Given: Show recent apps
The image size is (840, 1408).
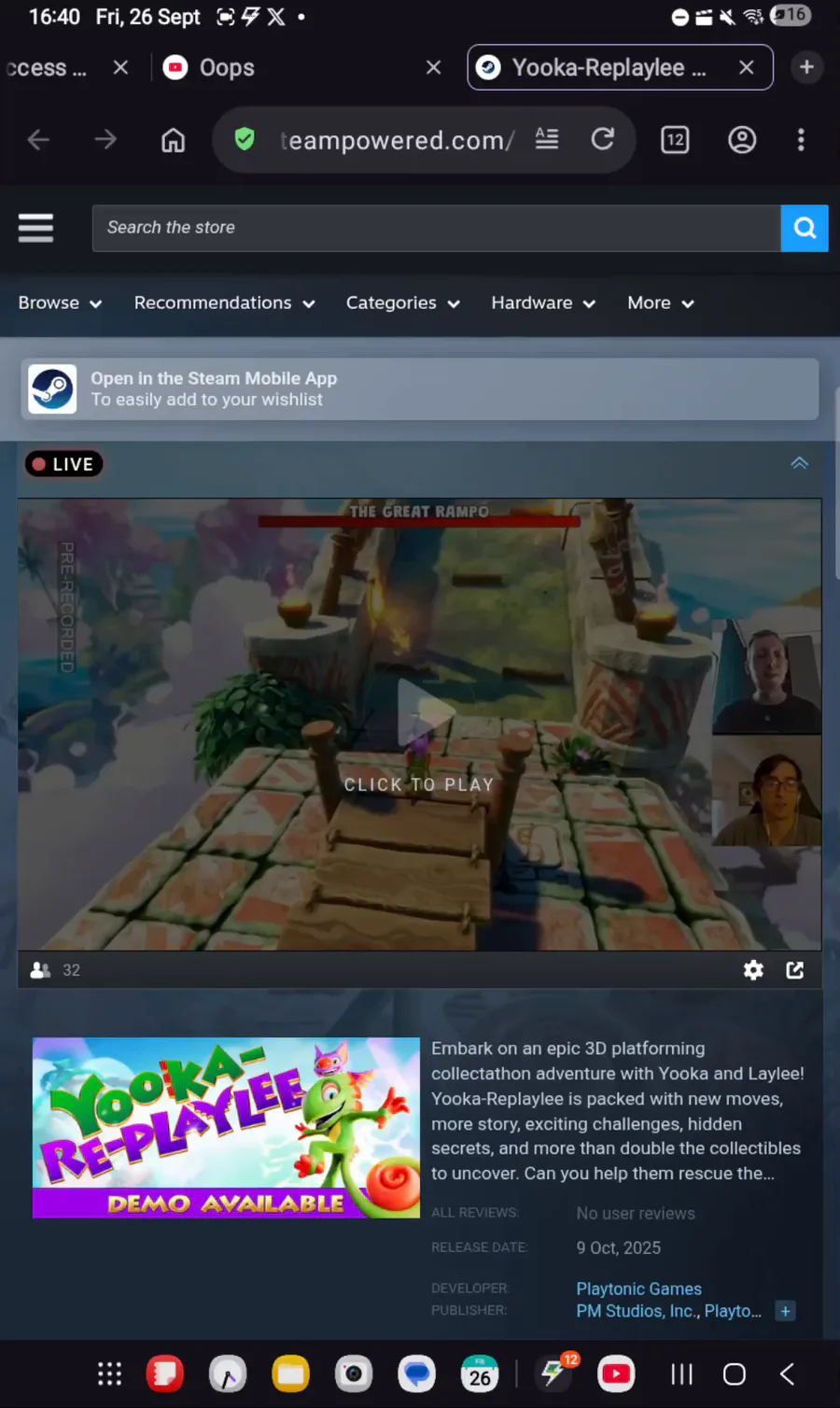Looking at the screenshot, I should 682,1374.
